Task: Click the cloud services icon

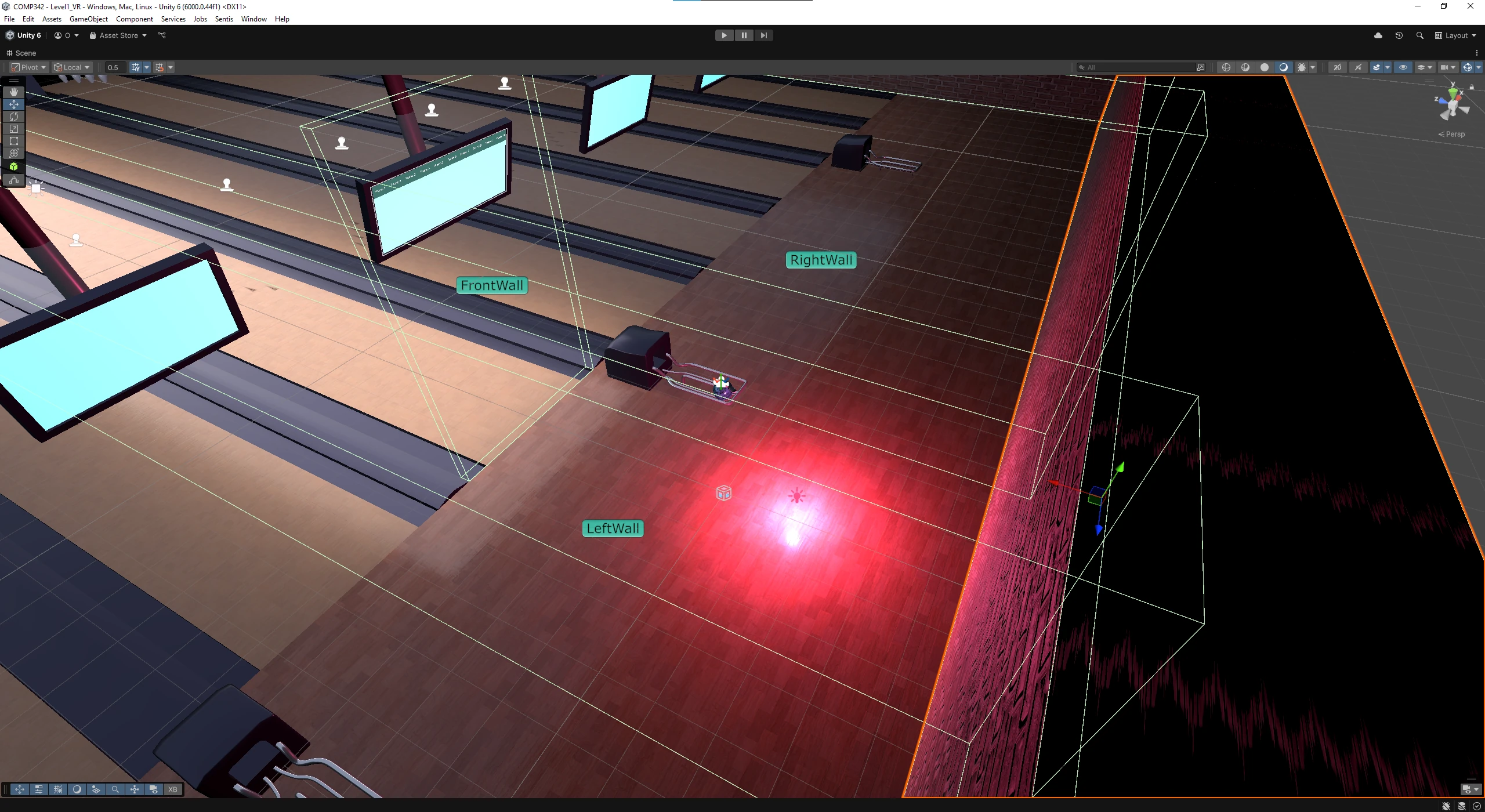Action: pyautogui.click(x=1378, y=35)
